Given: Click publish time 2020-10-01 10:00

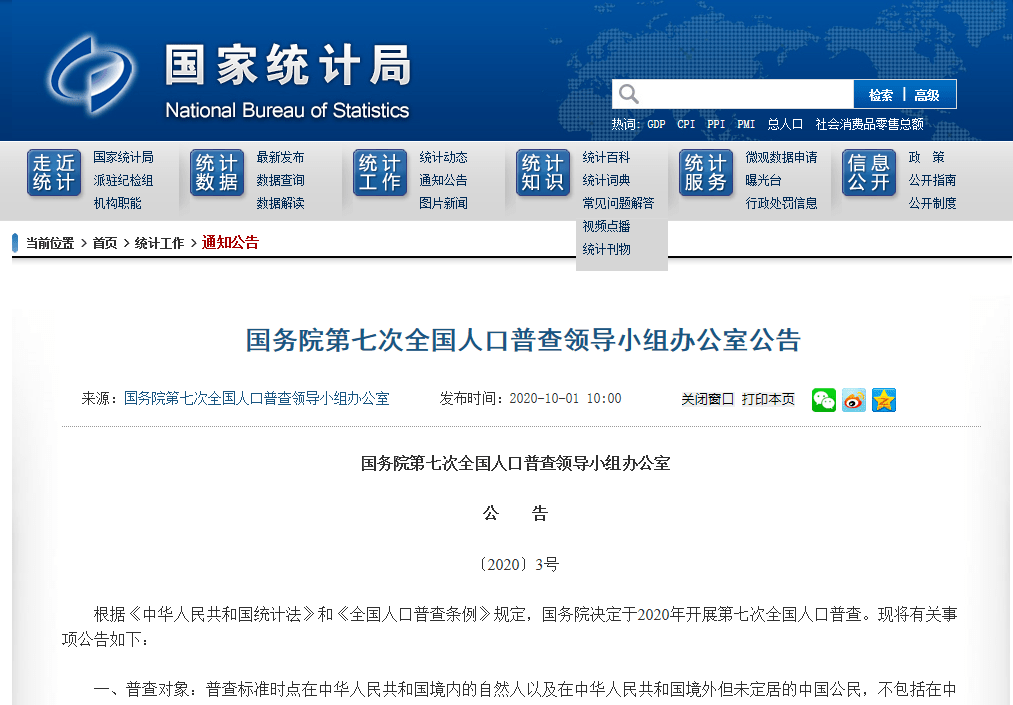Looking at the screenshot, I should tap(565, 399).
